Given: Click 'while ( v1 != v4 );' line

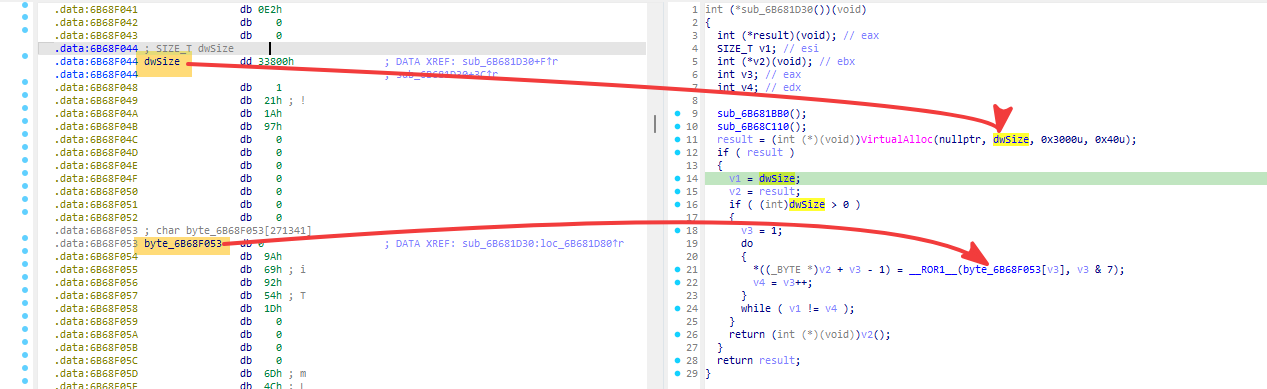Looking at the screenshot, I should click(798, 308).
